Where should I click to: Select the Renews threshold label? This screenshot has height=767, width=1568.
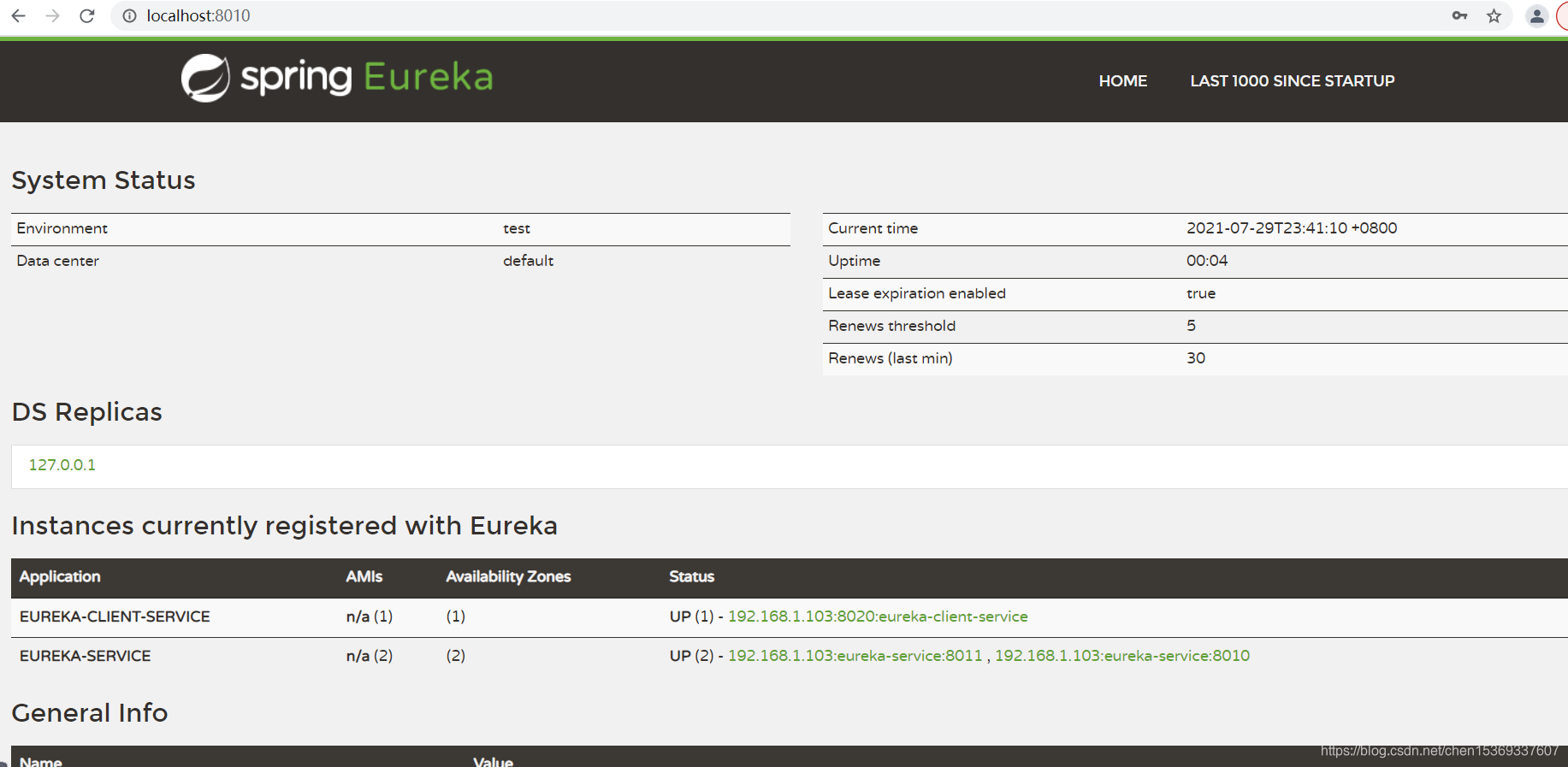click(x=891, y=326)
